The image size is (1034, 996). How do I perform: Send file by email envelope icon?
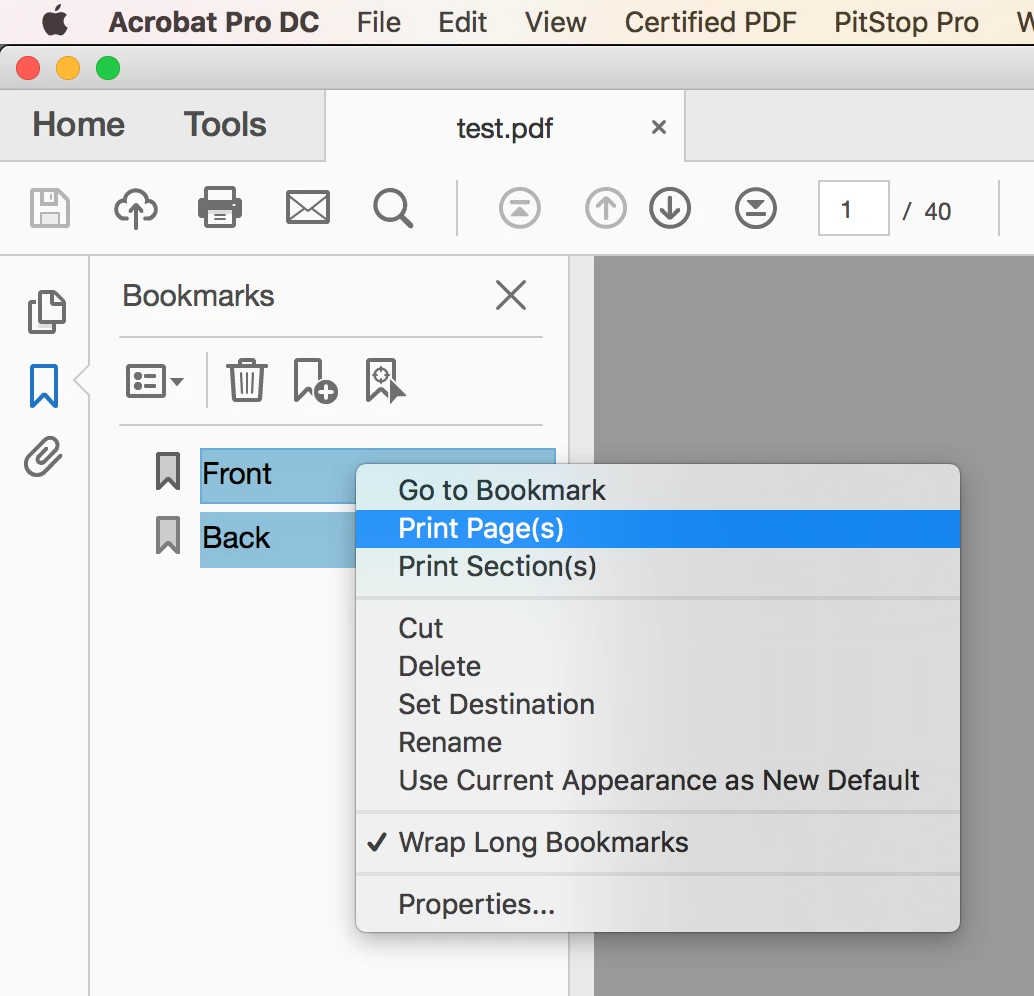point(307,208)
